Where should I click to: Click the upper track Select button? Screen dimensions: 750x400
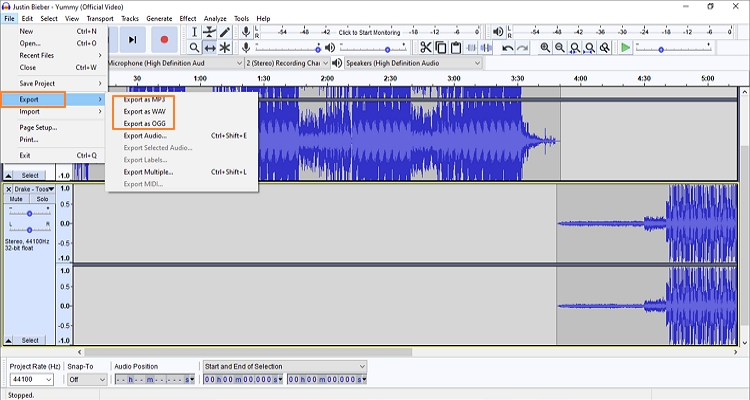pos(30,175)
